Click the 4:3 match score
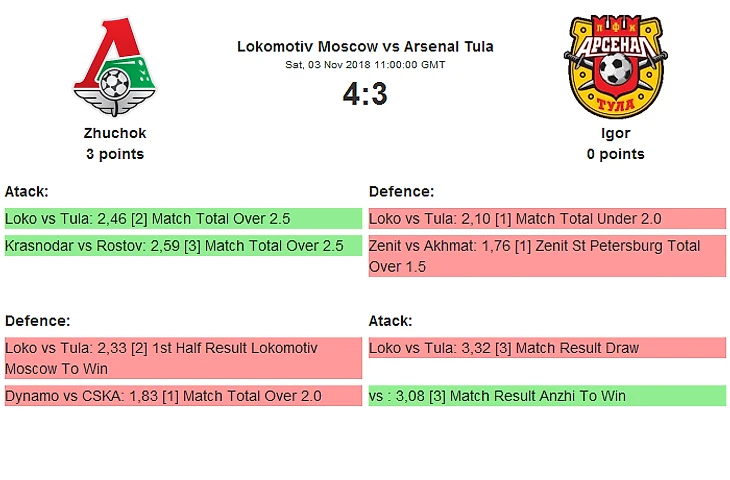Screen dimensions: 730x480 click(365, 94)
